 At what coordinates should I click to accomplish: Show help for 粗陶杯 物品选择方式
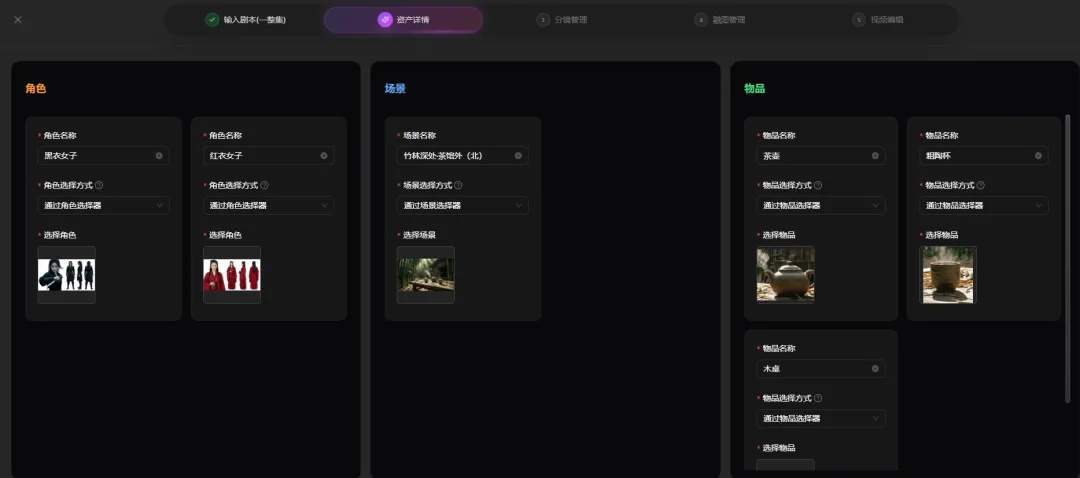(x=981, y=185)
